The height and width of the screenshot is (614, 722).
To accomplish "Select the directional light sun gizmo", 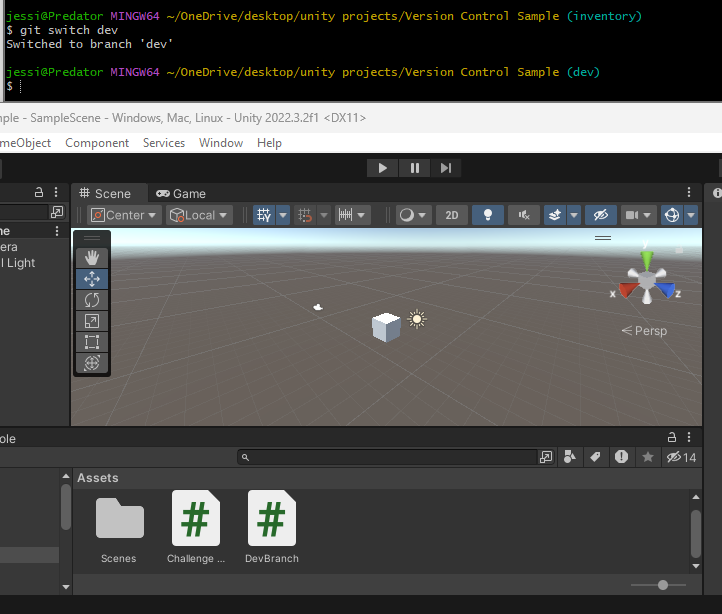I will pyautogui.click(x=417, y=319).
